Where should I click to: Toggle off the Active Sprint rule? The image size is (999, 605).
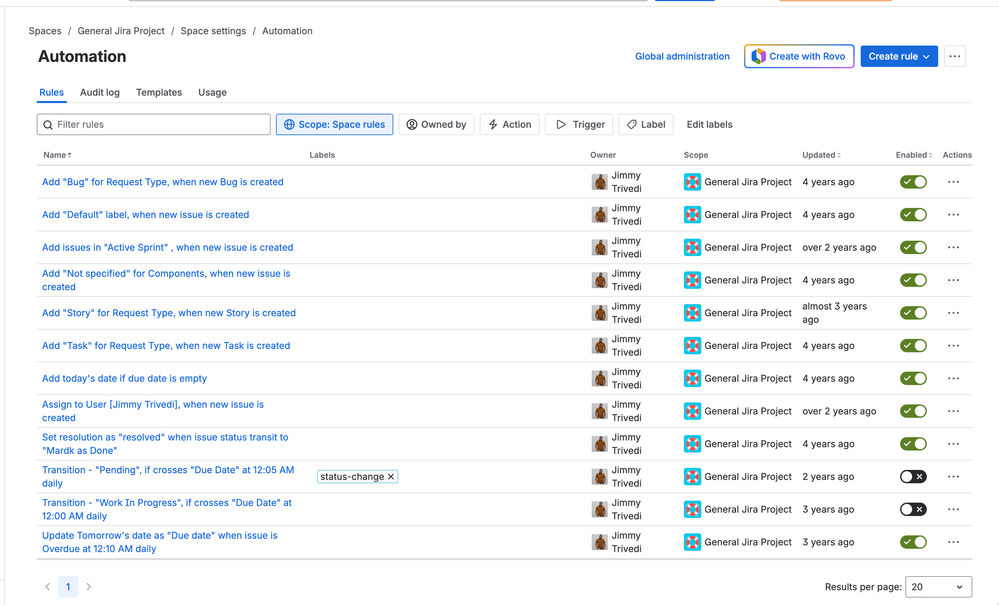[913, 247]
